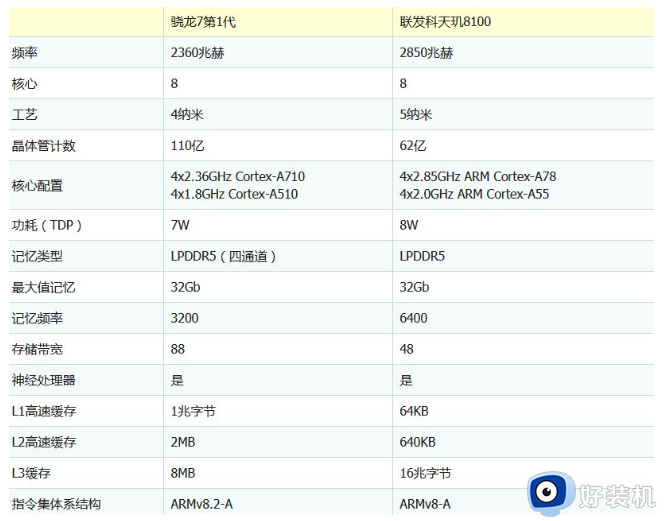Image resolution: width=664 pixels, height=521 pixels.
Task: Click the 640KB L2 cache value
Action: [418, 442]
